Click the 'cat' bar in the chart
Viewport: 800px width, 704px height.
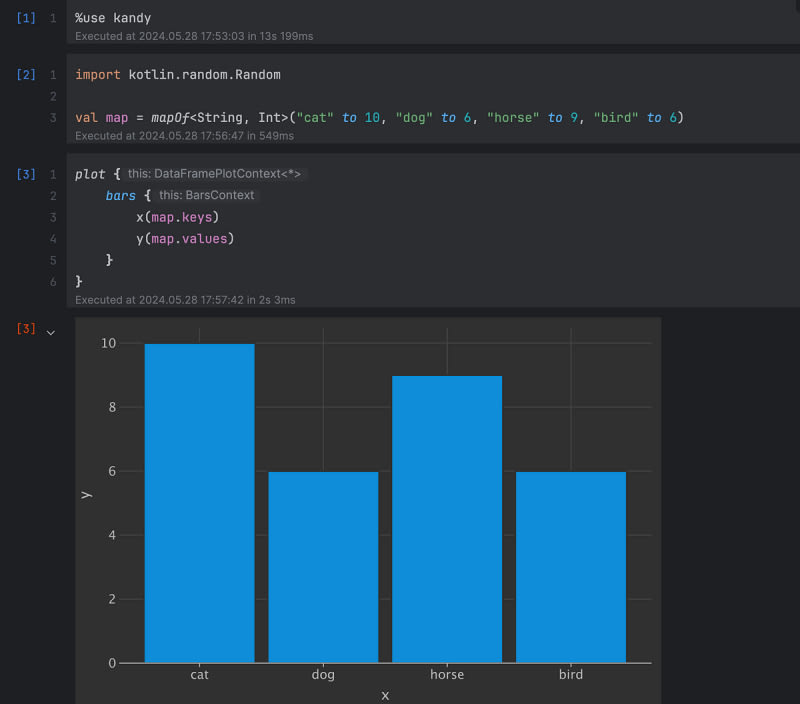pos(199,502)
